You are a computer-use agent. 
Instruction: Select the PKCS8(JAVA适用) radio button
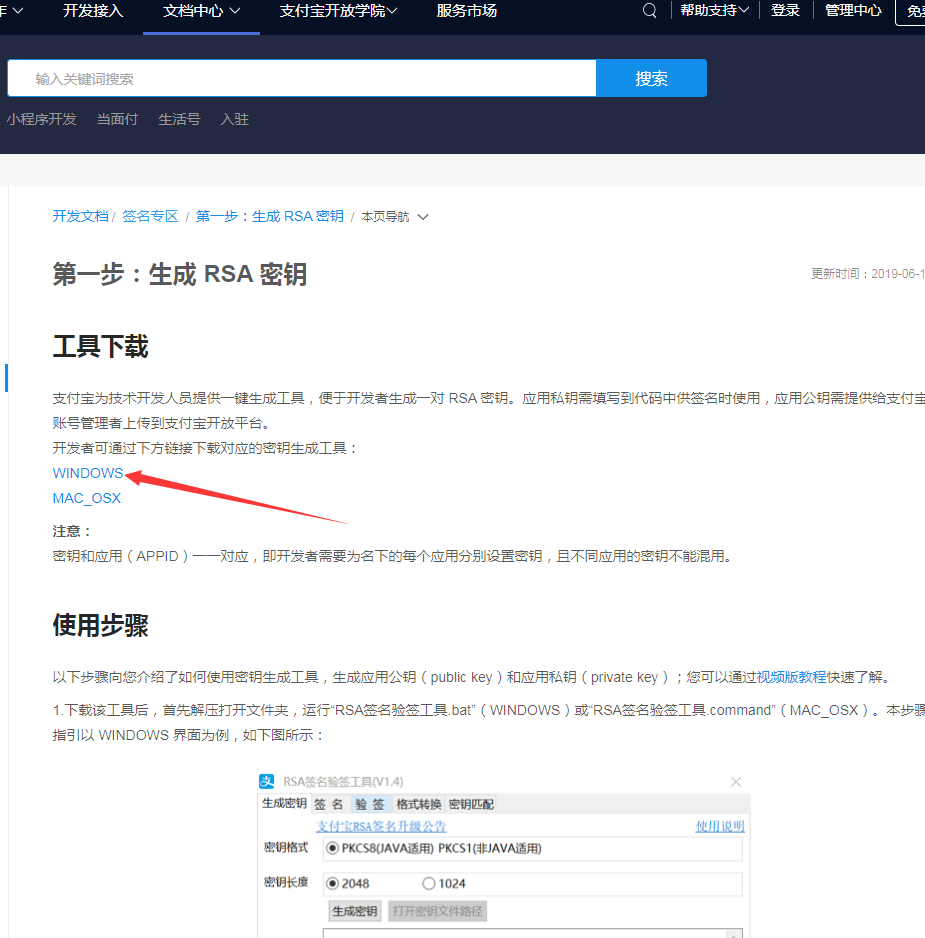click(333, 849)
